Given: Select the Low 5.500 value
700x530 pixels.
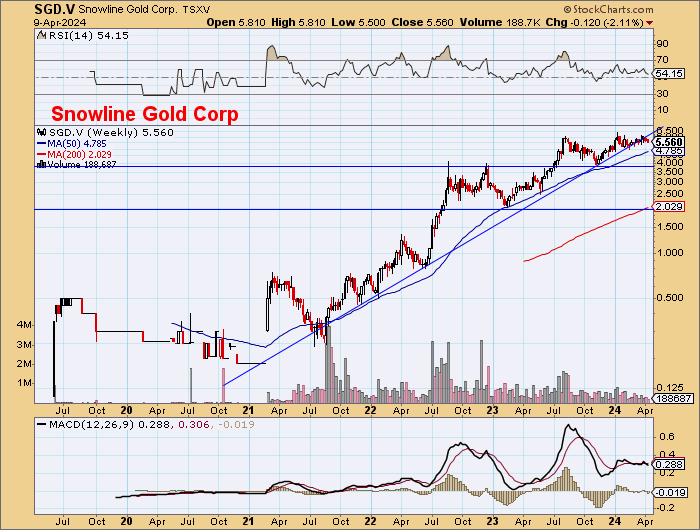Looking at the screenshot, I should click(x=358, y=22).
